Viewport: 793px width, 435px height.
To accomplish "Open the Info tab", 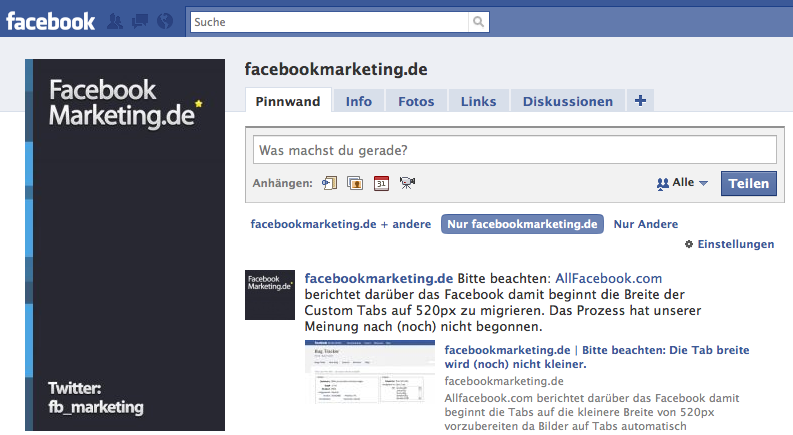I will tap(359, 101).
